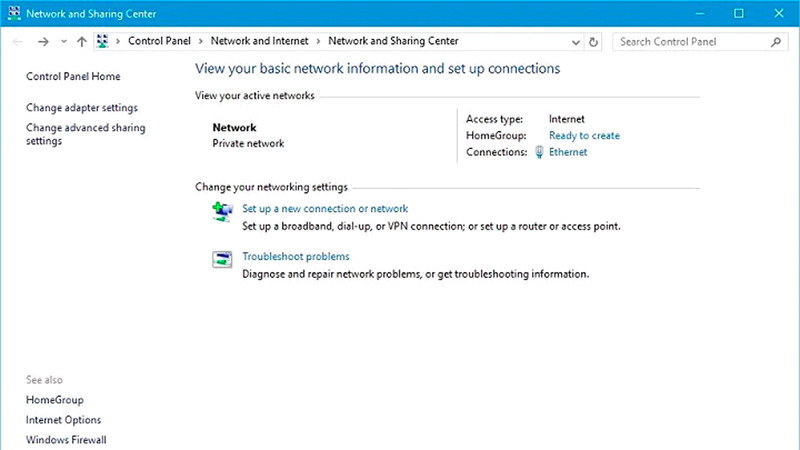
Task: Click the Refresh button in address bar
Action: (594, 42)
